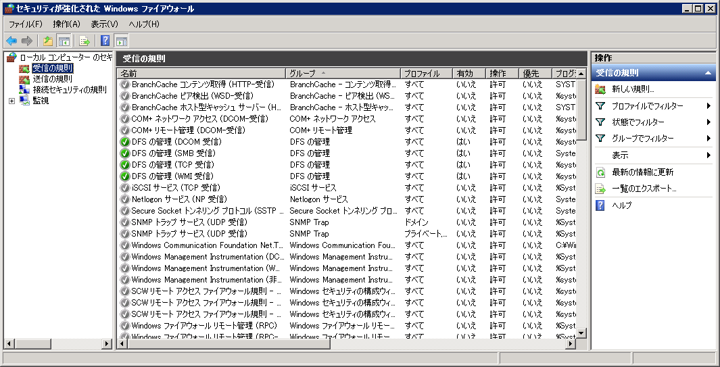Open the 操作(A) menu

coord(67,24)
